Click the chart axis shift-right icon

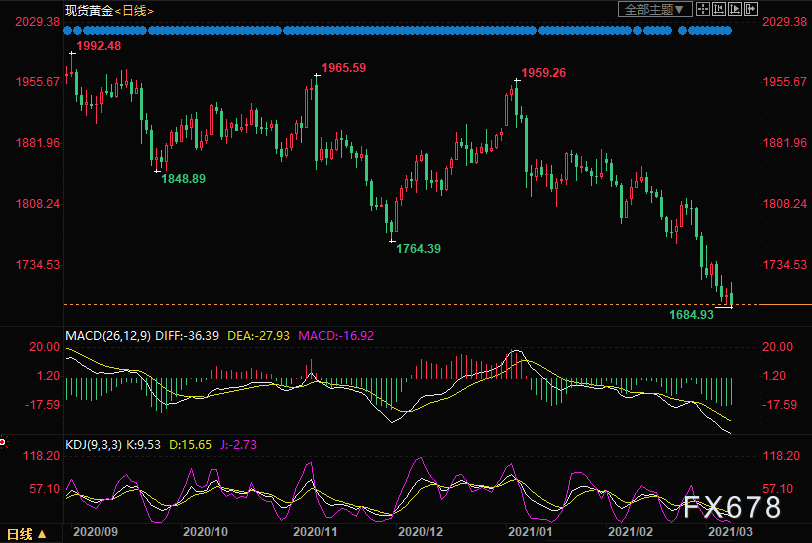click(735, 9)
